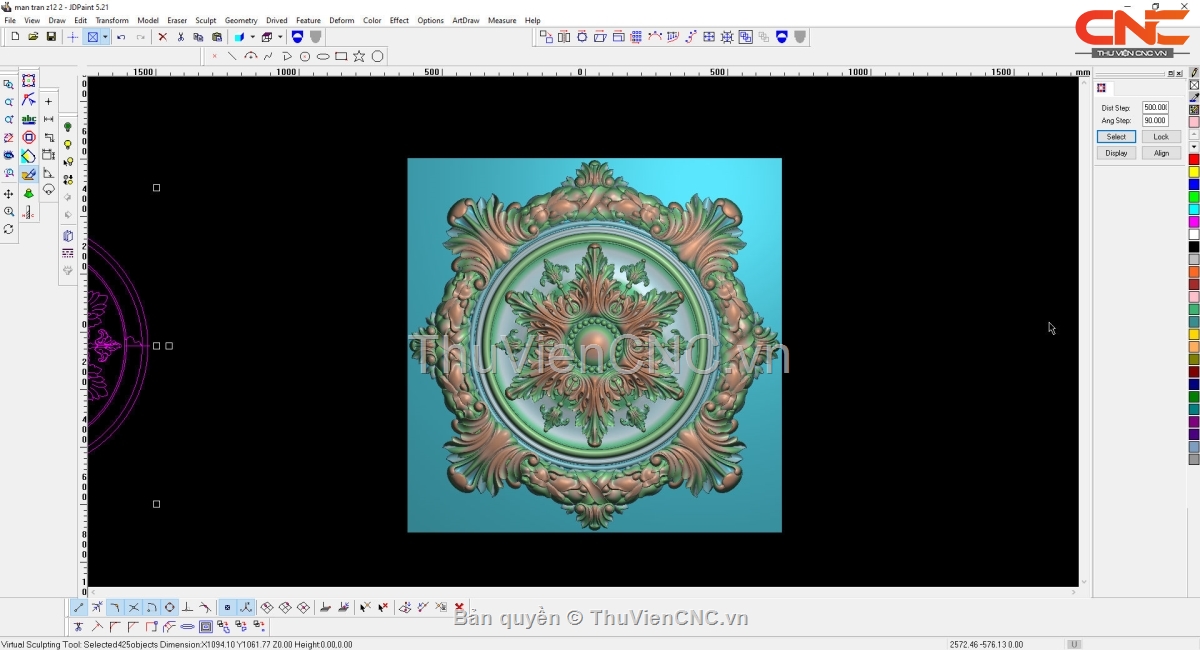Pick the rectangle shape tool
Screen dimensions: 1200x650
(341, 57)
